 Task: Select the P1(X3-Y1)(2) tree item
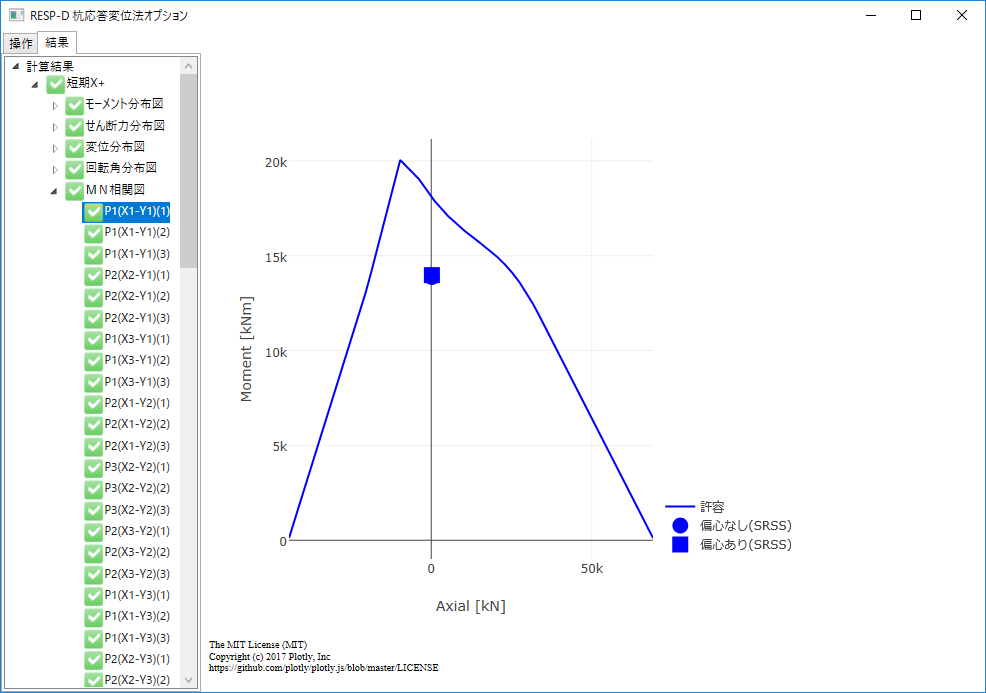point(137,360)
